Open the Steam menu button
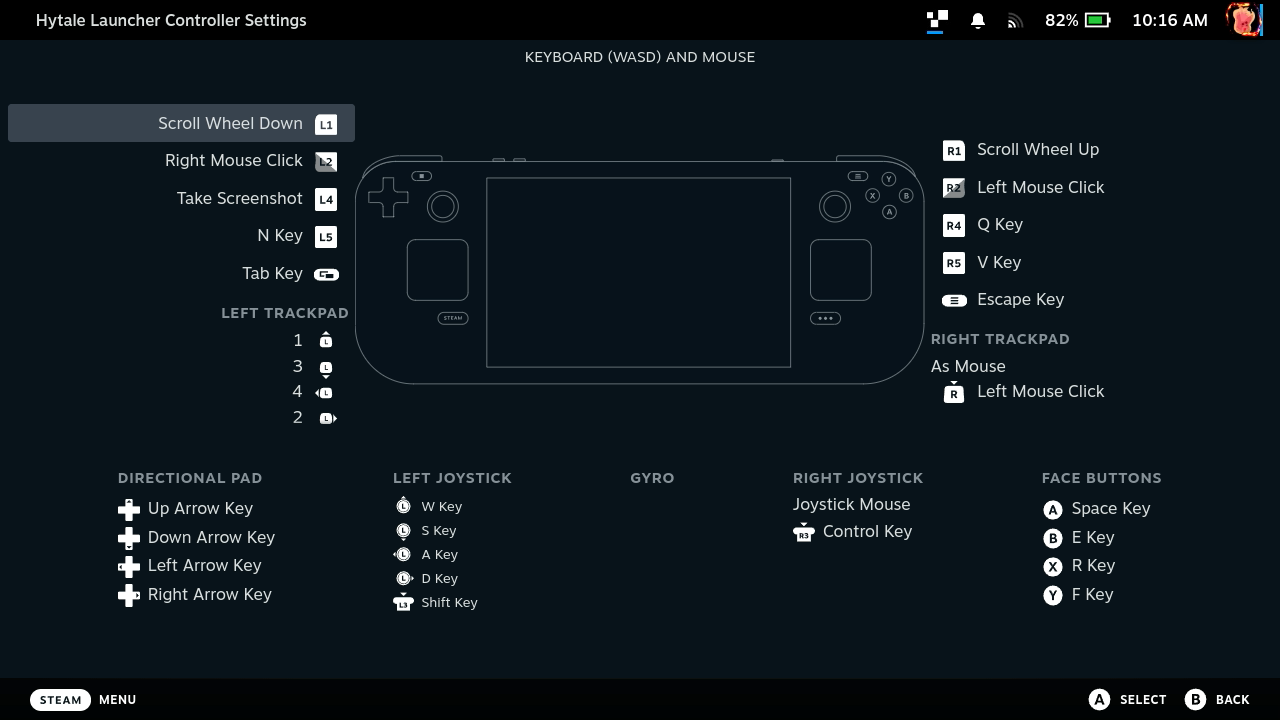The height and width of the screenshot is (720, 1280). (x=60, y=700)
